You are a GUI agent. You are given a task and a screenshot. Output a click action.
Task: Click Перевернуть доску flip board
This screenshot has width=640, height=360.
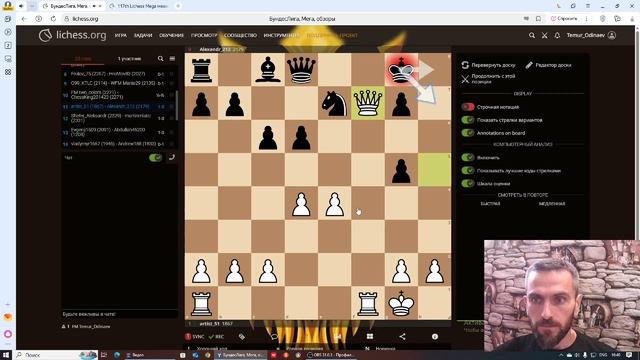[x=489, y=65]
